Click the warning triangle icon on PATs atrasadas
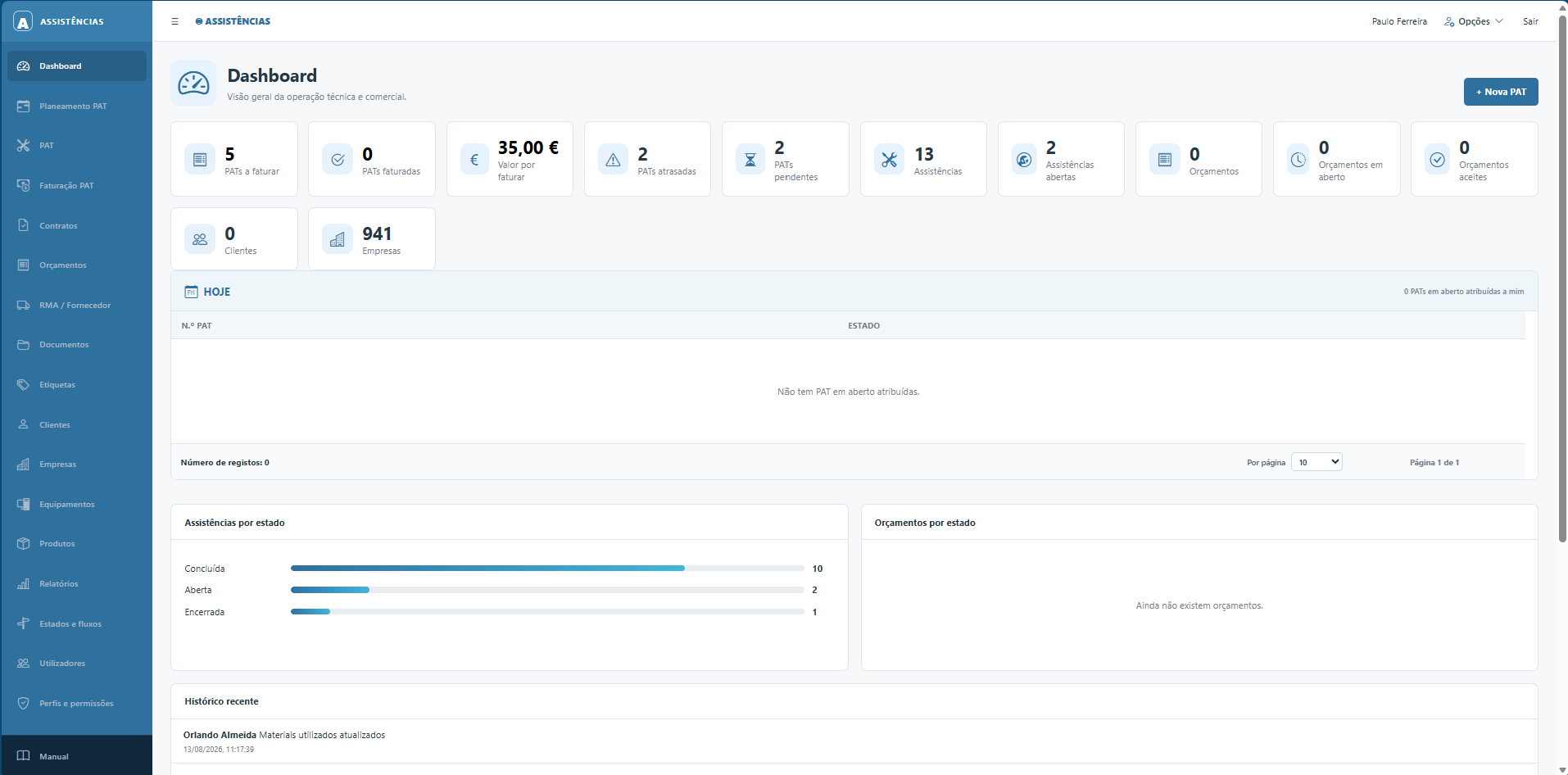 pos(613,160)
